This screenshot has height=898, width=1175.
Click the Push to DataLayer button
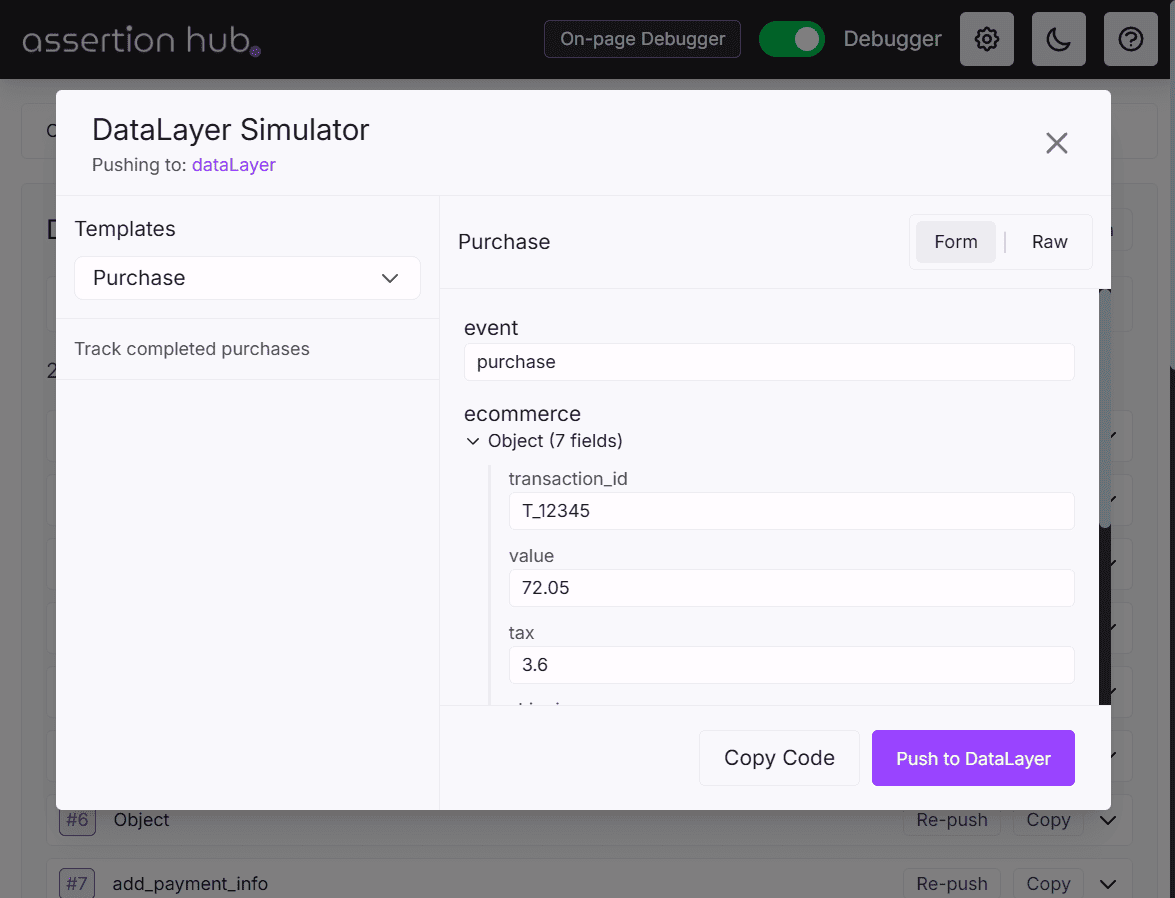(x=972, y=758)
